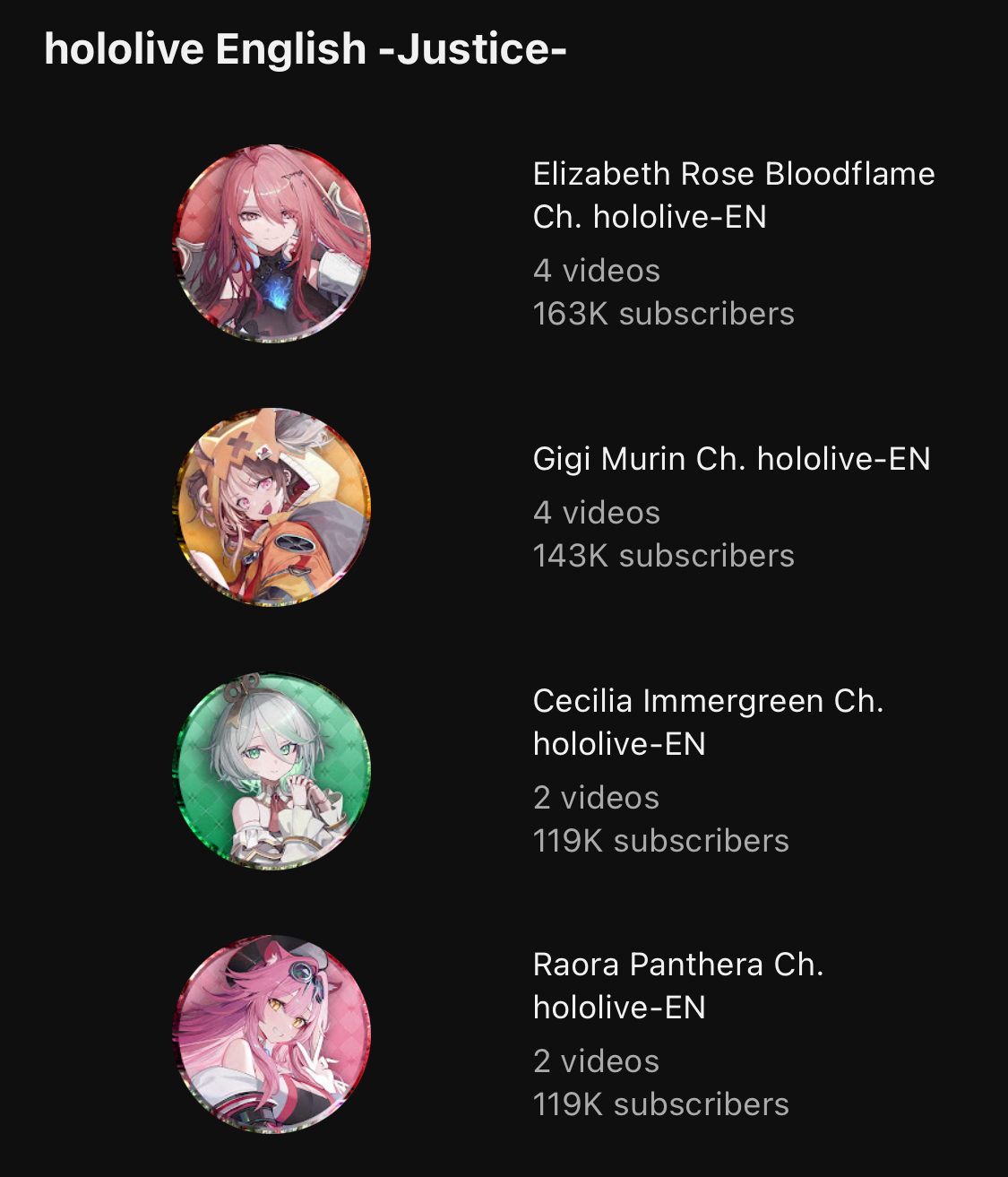The image size is (1008, 1177).
Task: Click Cecilia's 119K subscribers count
Action: pos(661,841)
